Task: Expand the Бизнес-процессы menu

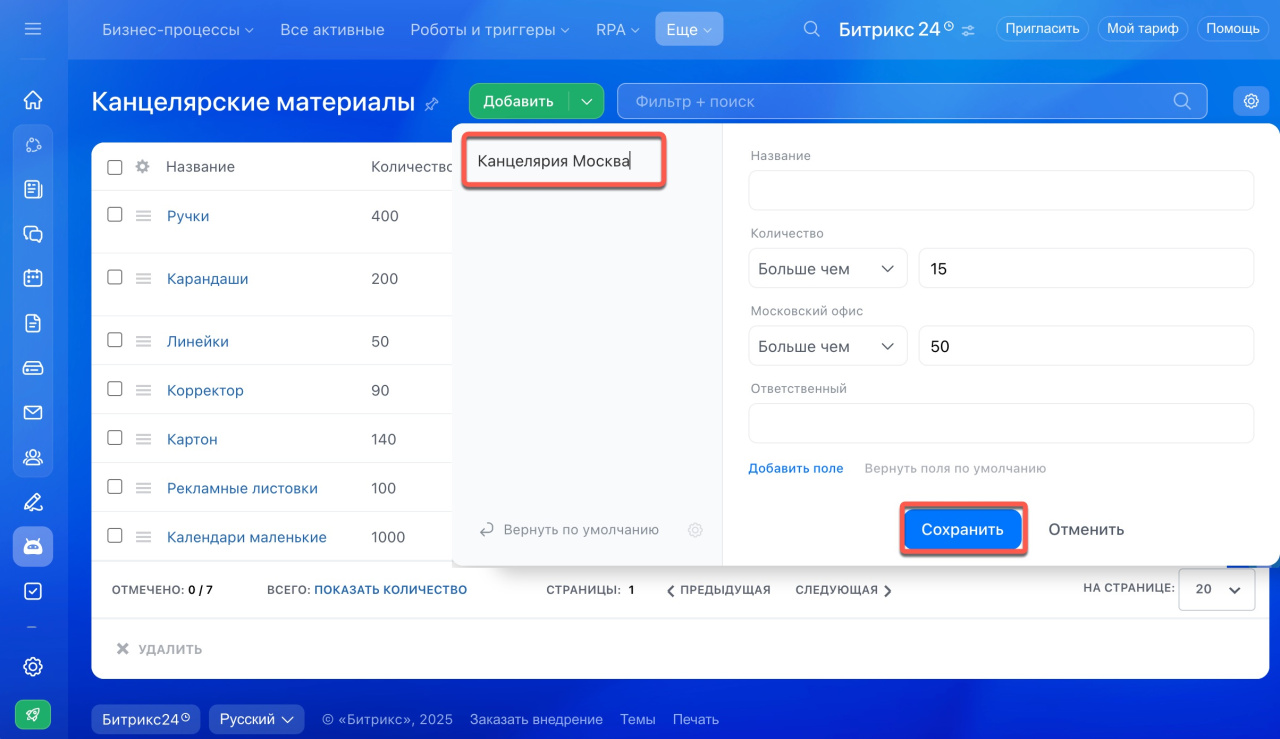Action: pos(178,30)
